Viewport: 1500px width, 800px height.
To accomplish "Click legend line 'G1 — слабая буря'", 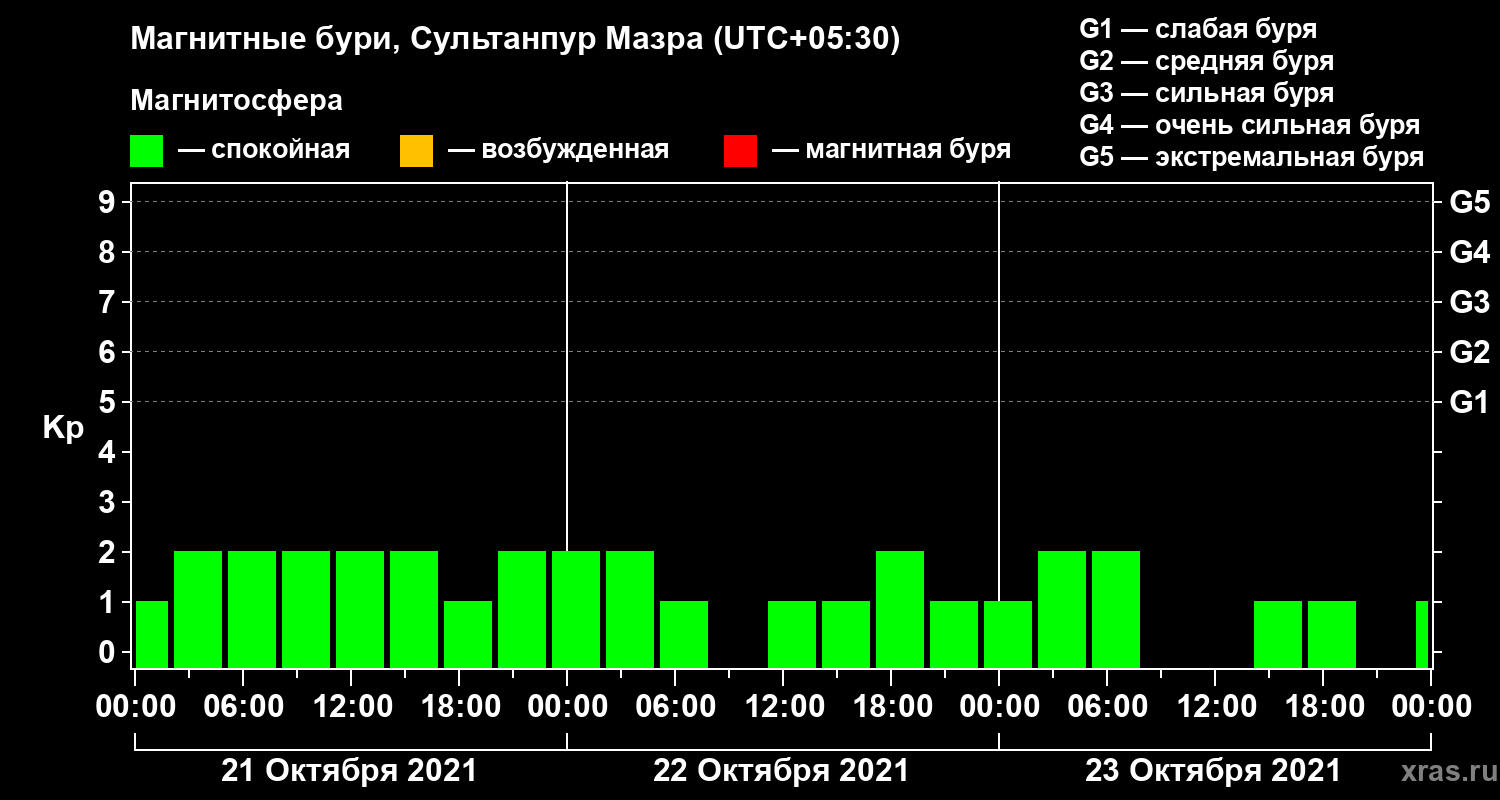I will [1198, 29].
